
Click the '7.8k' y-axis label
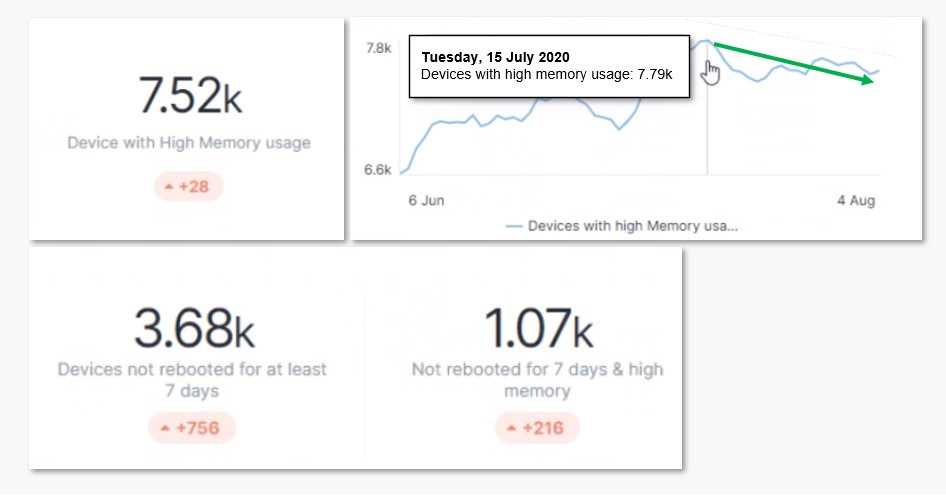(x=378, y=48)
